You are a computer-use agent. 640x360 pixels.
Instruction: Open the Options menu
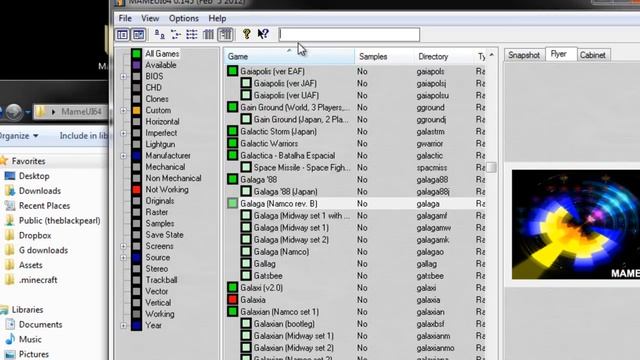(184, 18)
